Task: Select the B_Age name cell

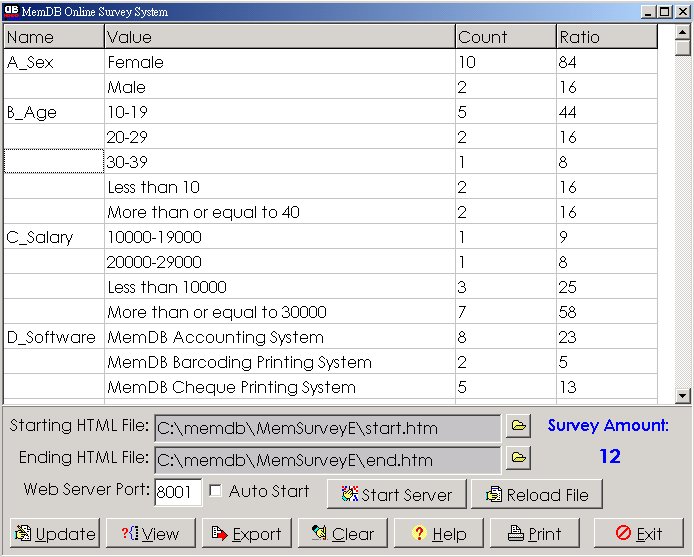Action: (54, 112)
